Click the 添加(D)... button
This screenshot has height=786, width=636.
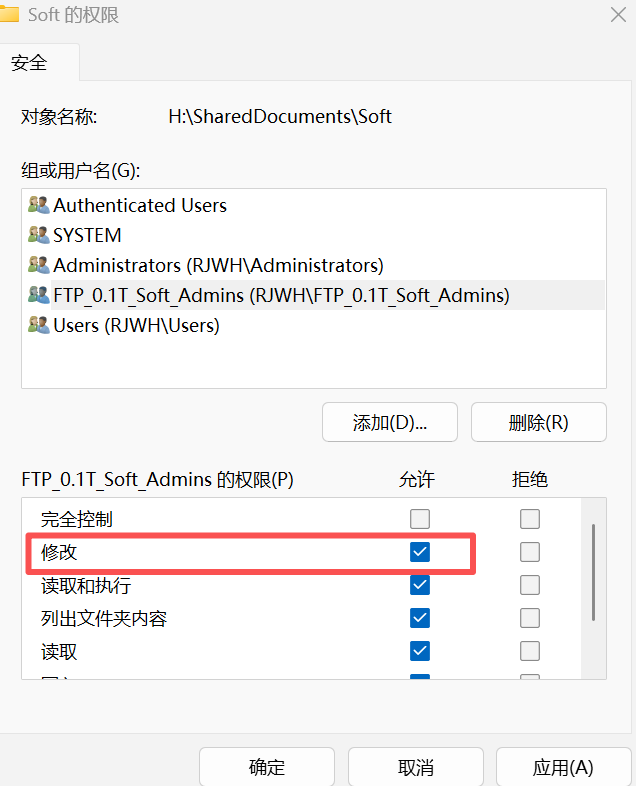point(389,422)
